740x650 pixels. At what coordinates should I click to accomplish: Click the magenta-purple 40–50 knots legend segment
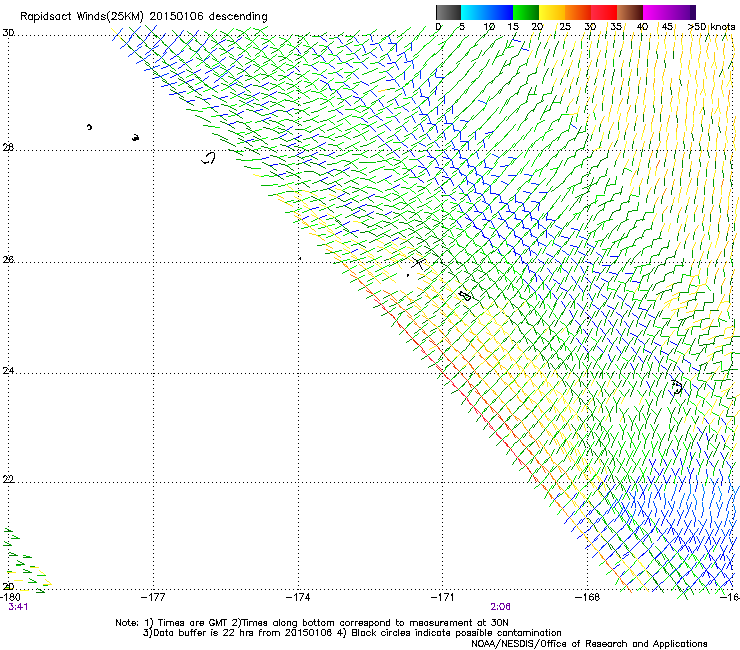[669, 12]
